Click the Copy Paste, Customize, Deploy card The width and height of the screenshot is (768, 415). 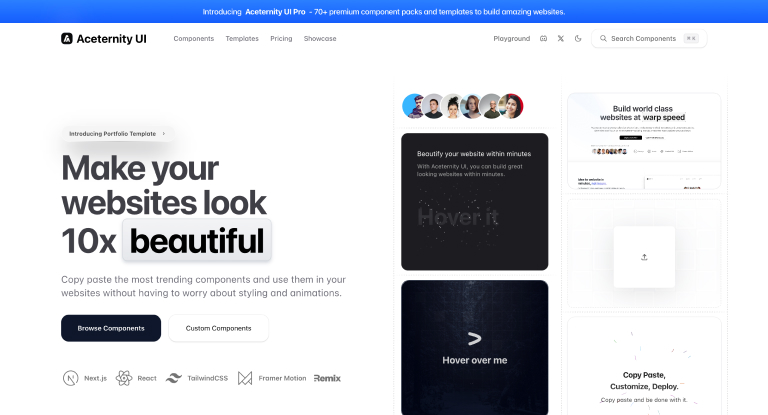(x=644, y=366)
